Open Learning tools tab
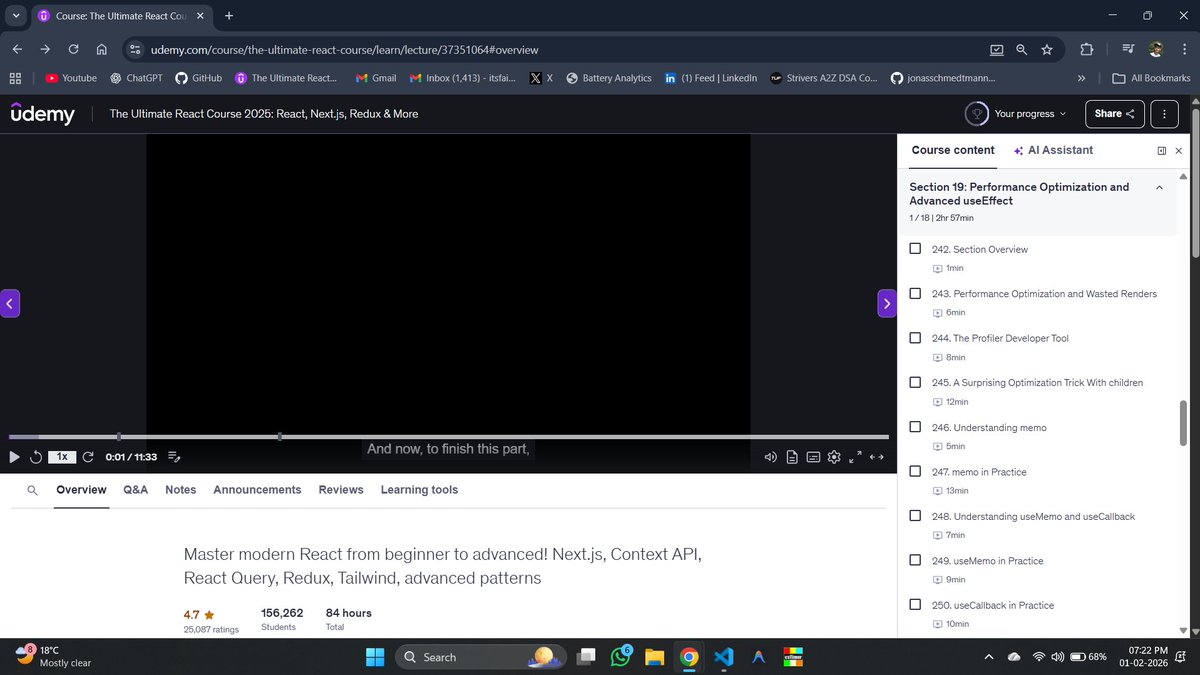 [419, 490]
